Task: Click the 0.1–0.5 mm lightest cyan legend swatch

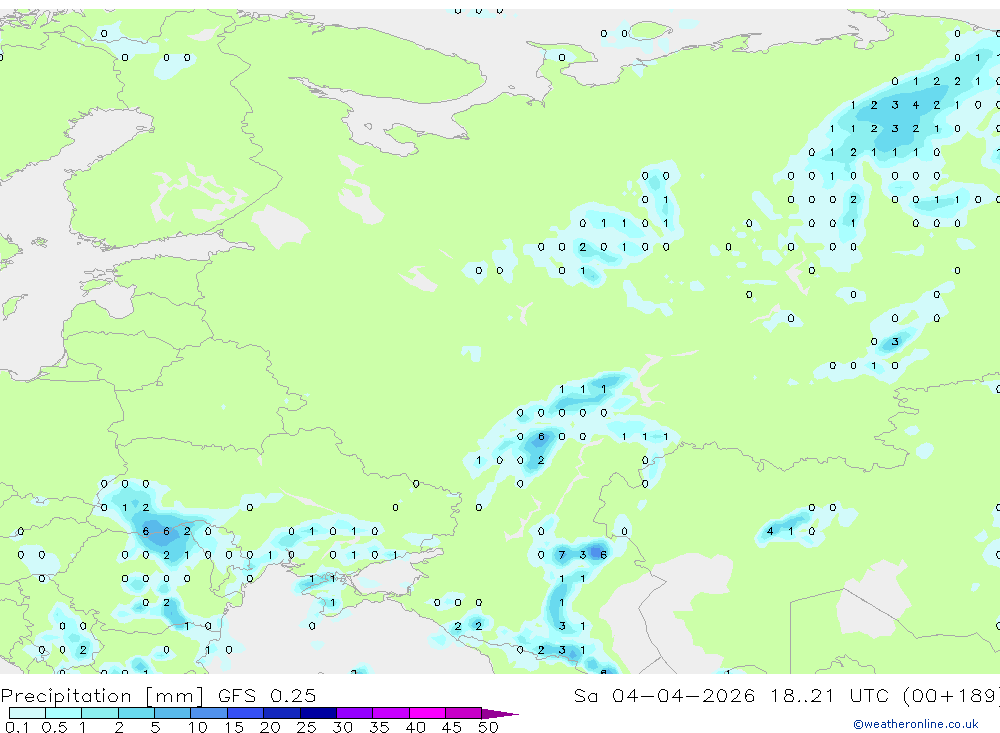Action: tap(27, 713)
